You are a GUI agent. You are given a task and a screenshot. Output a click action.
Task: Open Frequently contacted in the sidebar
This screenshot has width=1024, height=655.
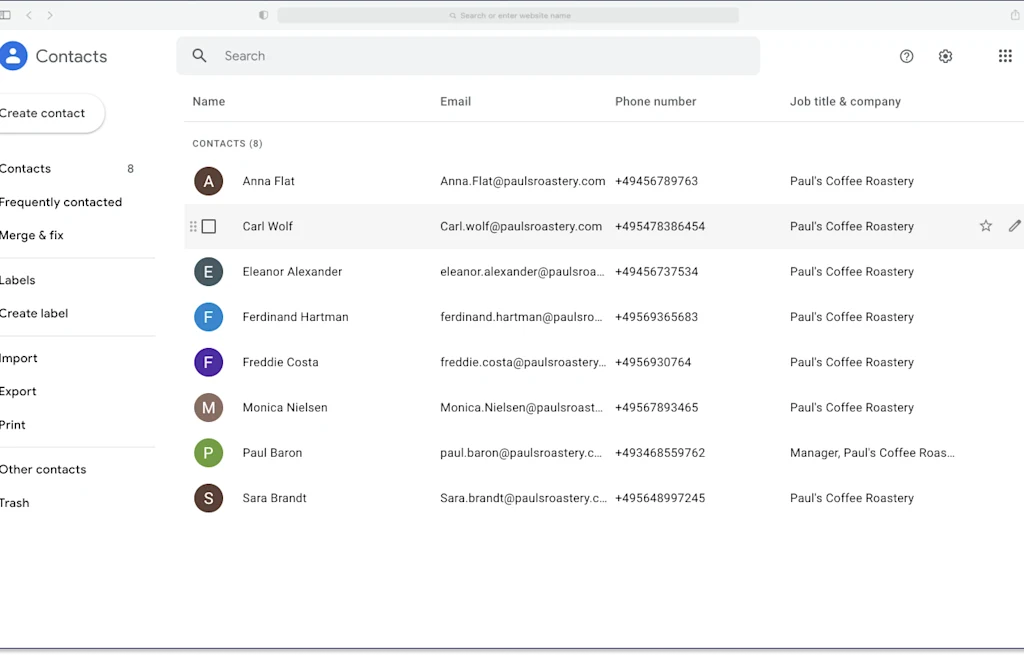point(62,201)
